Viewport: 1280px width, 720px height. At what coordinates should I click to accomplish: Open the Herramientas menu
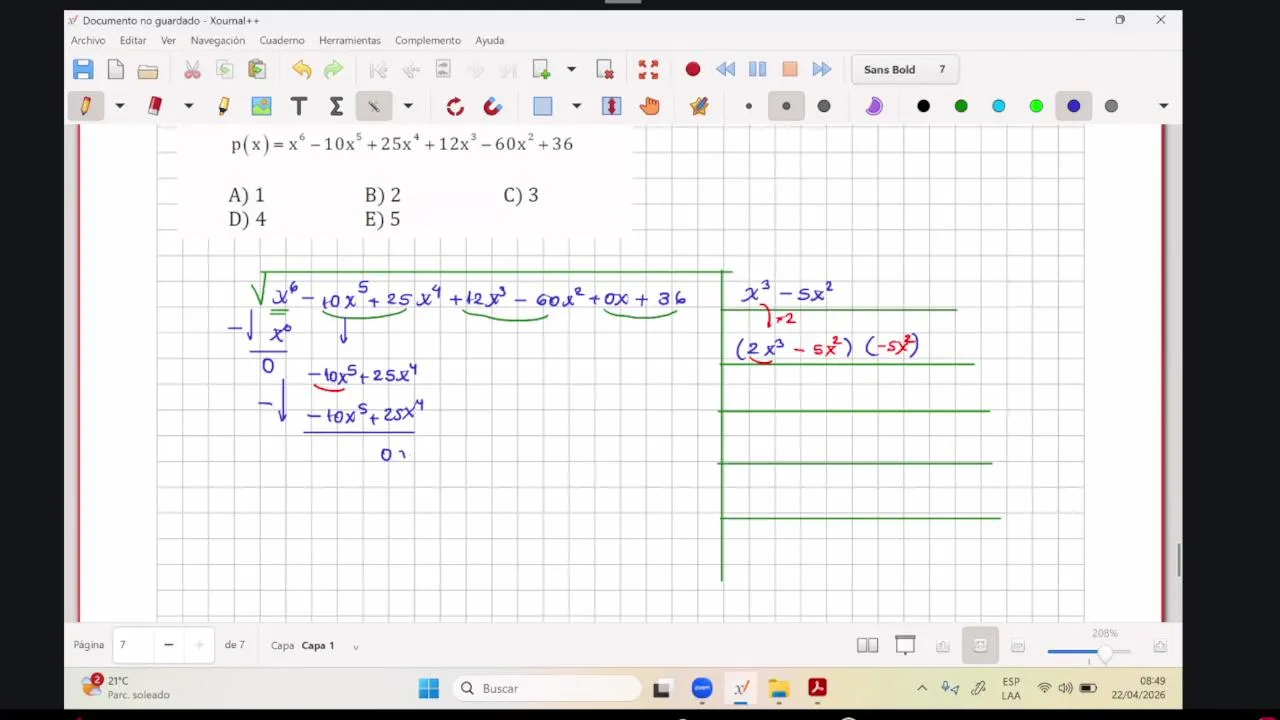[350, 40]
